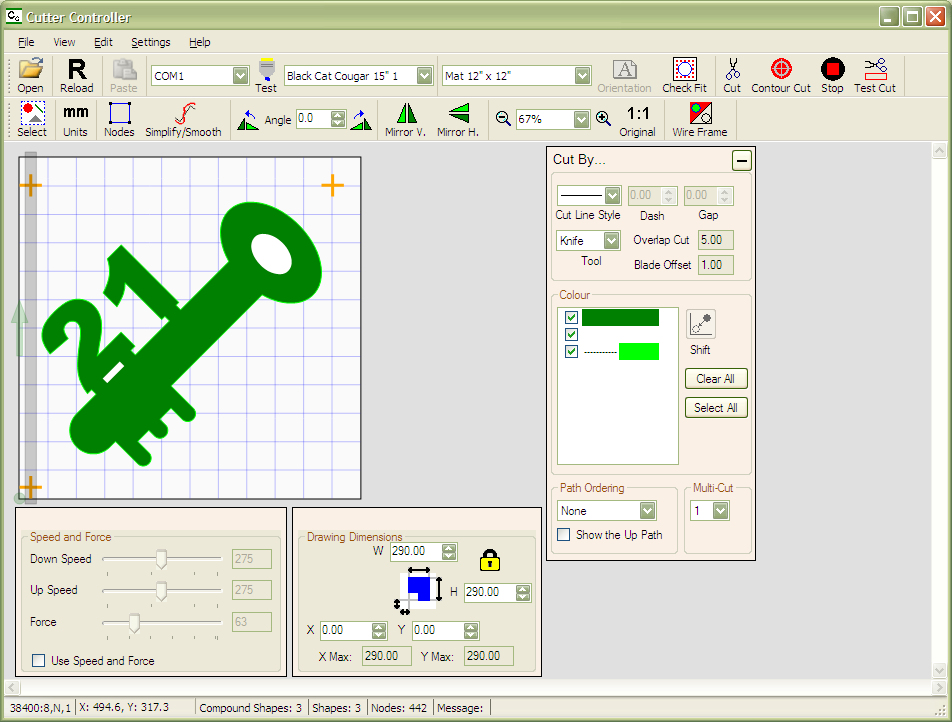Open the Knife tool dropdown

coord(611,241)
